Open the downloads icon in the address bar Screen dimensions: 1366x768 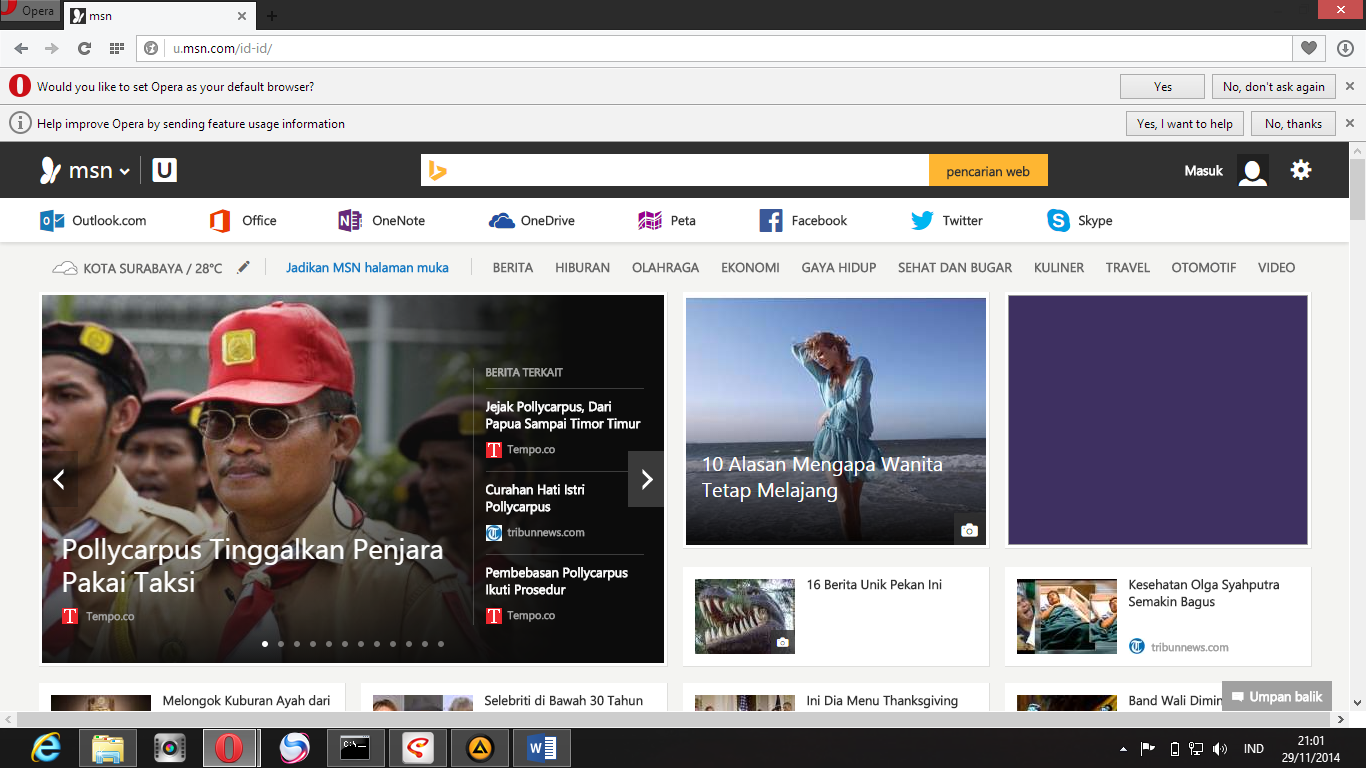(x=1344, y=48)
